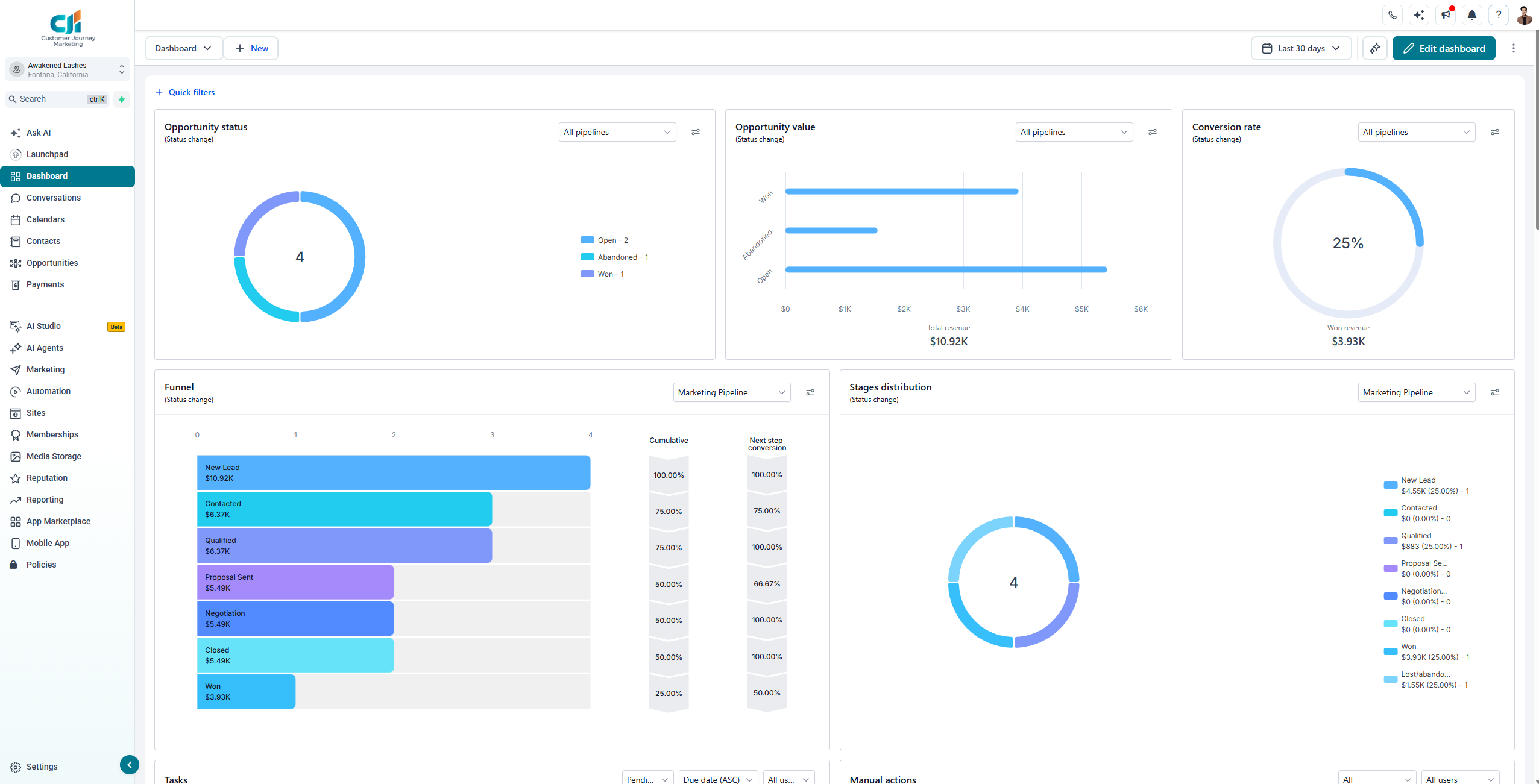Click the New dashboard button
Image resolution: width=1539 pixels, height=784 pixels.
coord(251,48)
